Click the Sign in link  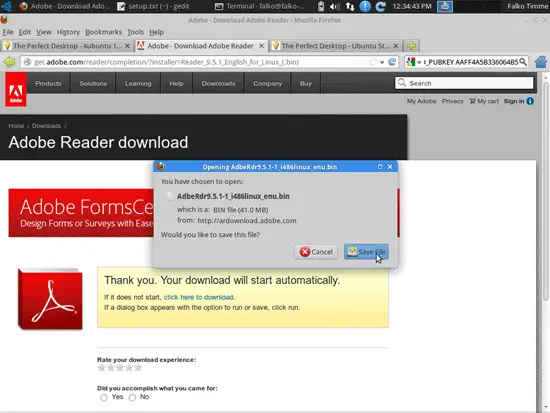pyautogui.click(x=514, y=101)
